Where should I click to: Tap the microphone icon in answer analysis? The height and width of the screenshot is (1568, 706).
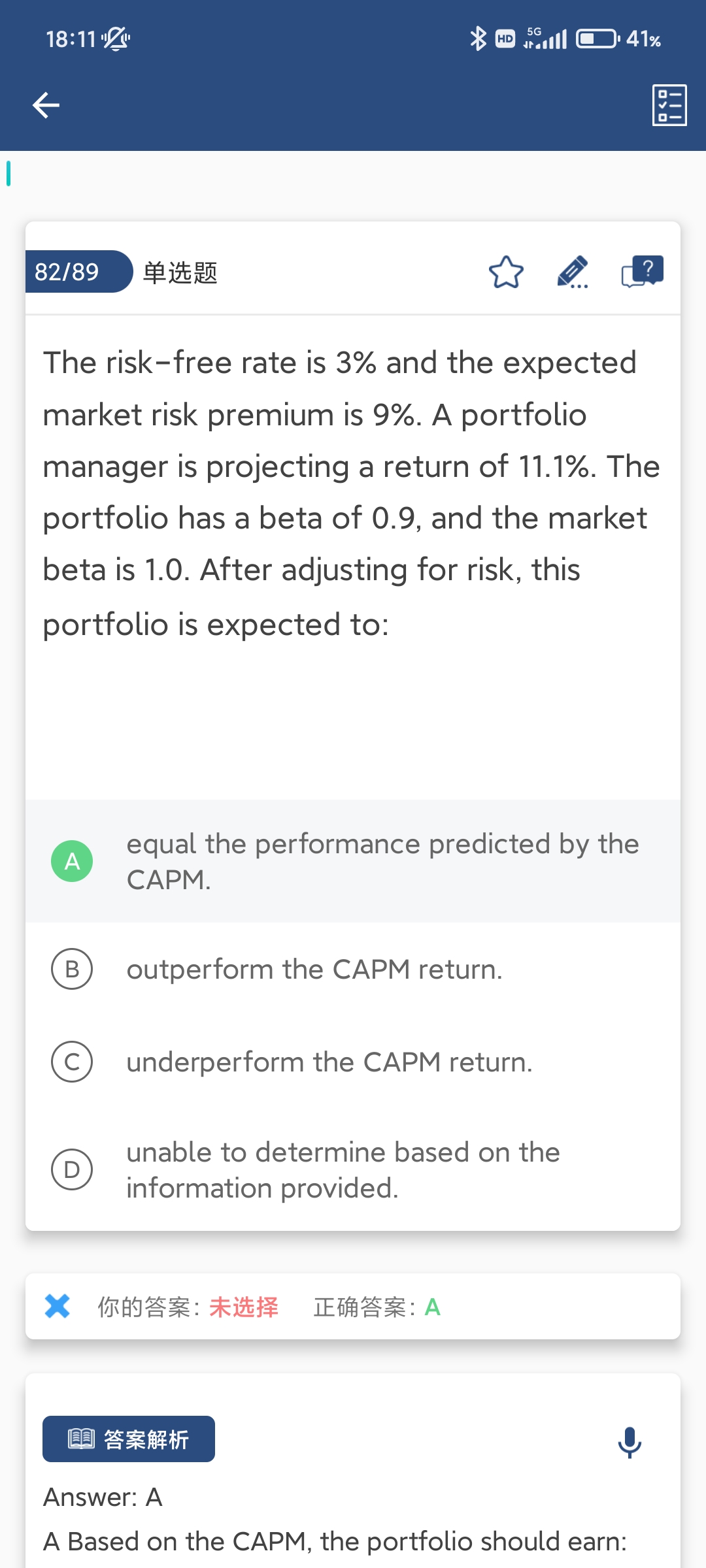pyautogui.click(x=630, y=1442)
